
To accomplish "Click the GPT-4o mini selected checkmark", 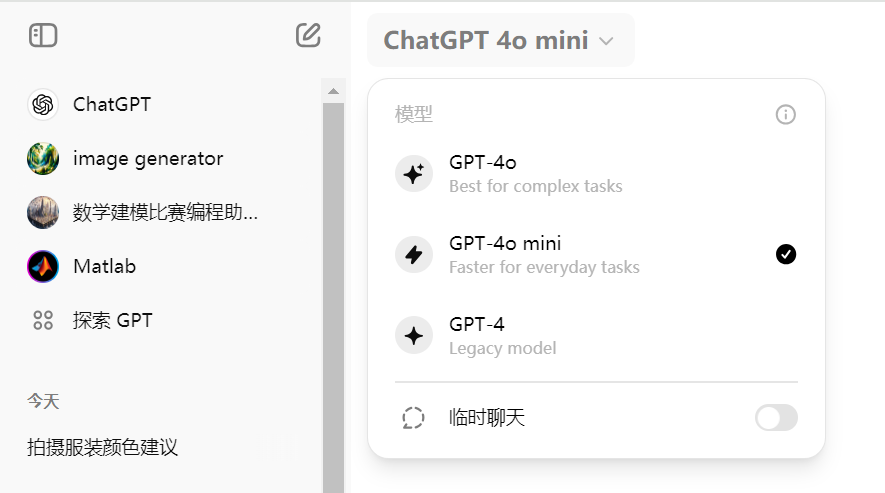I will pos(786,254).
